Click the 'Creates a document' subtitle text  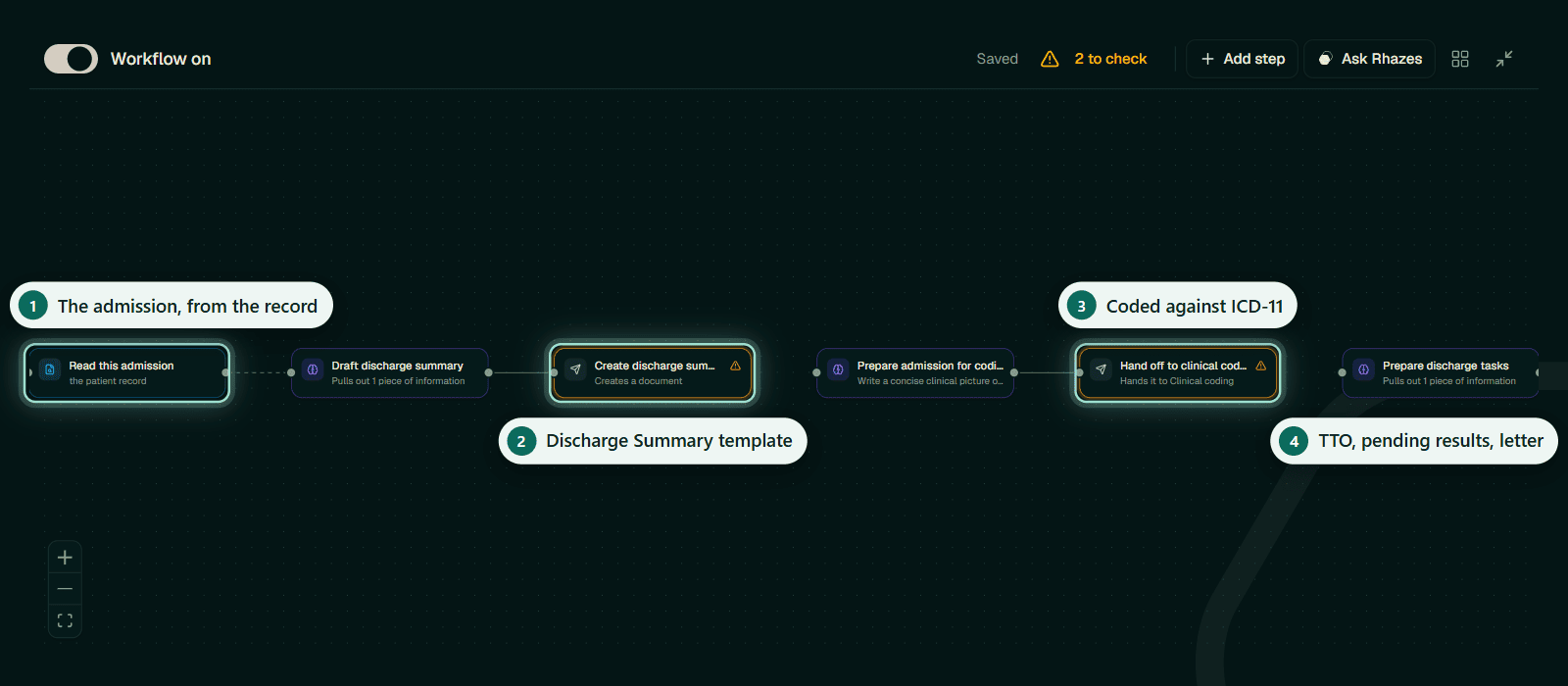pos(638,381)
